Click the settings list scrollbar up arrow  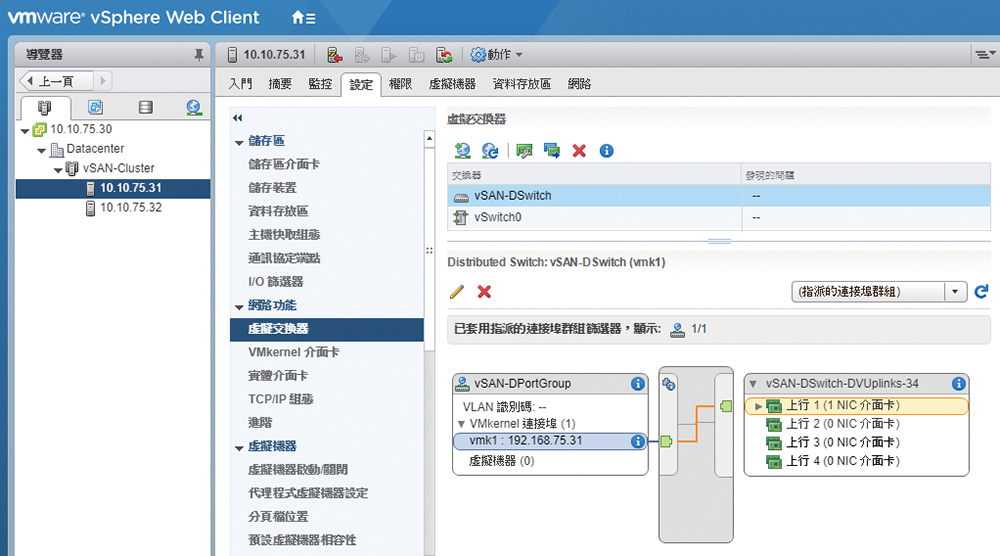[x=429, y=138]
